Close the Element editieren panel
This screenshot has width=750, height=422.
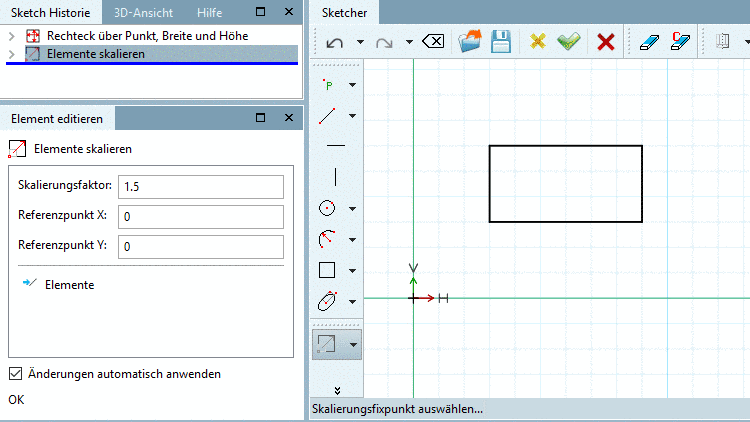tap(289, 117)
